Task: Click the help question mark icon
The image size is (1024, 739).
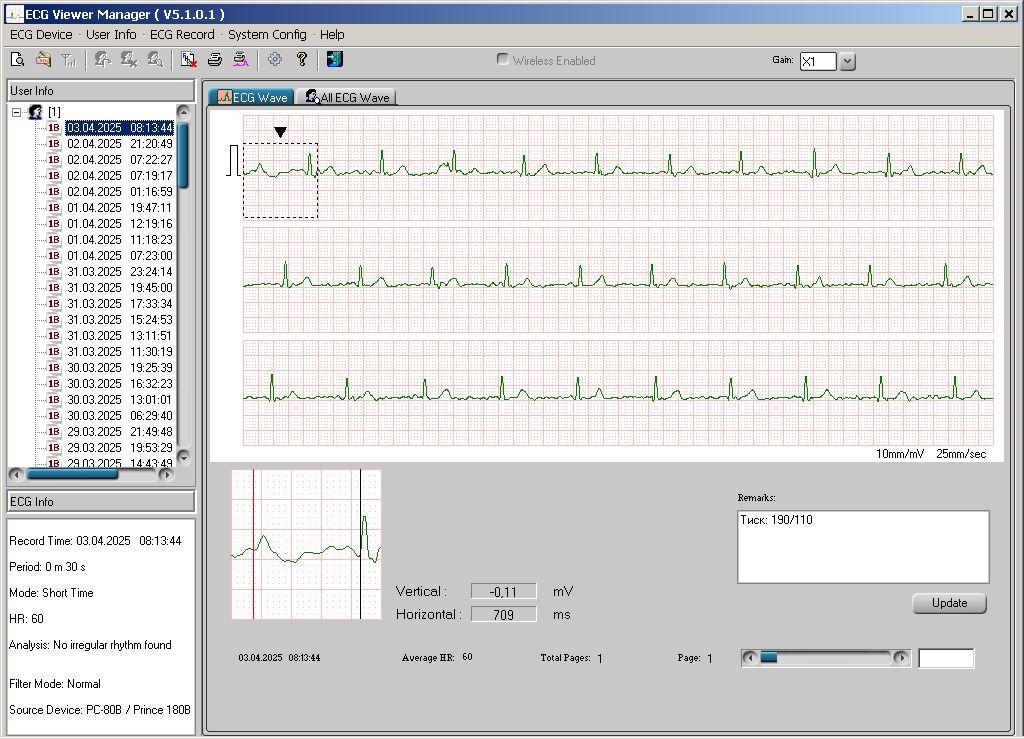Action: point(301,60)
